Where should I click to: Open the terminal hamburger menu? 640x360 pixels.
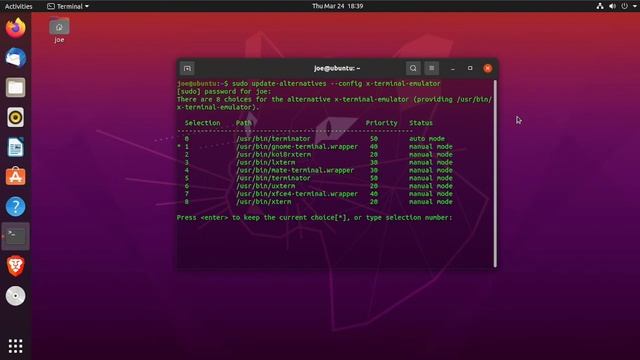point(431,69)
